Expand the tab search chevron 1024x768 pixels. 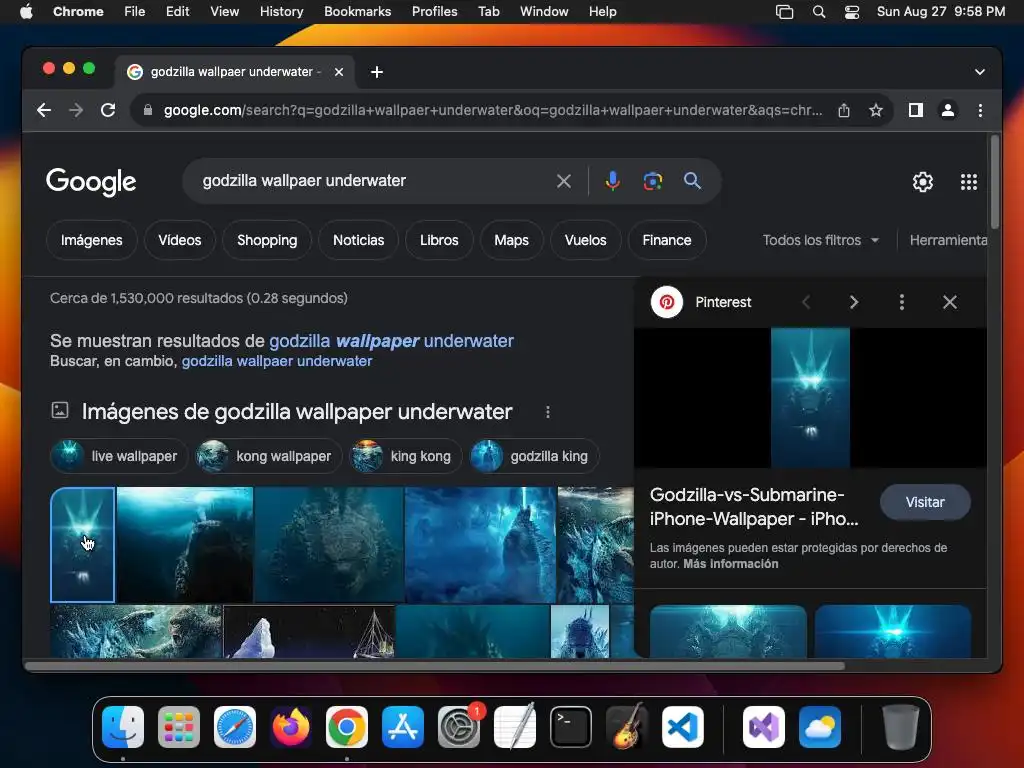[x=980, y=72]
